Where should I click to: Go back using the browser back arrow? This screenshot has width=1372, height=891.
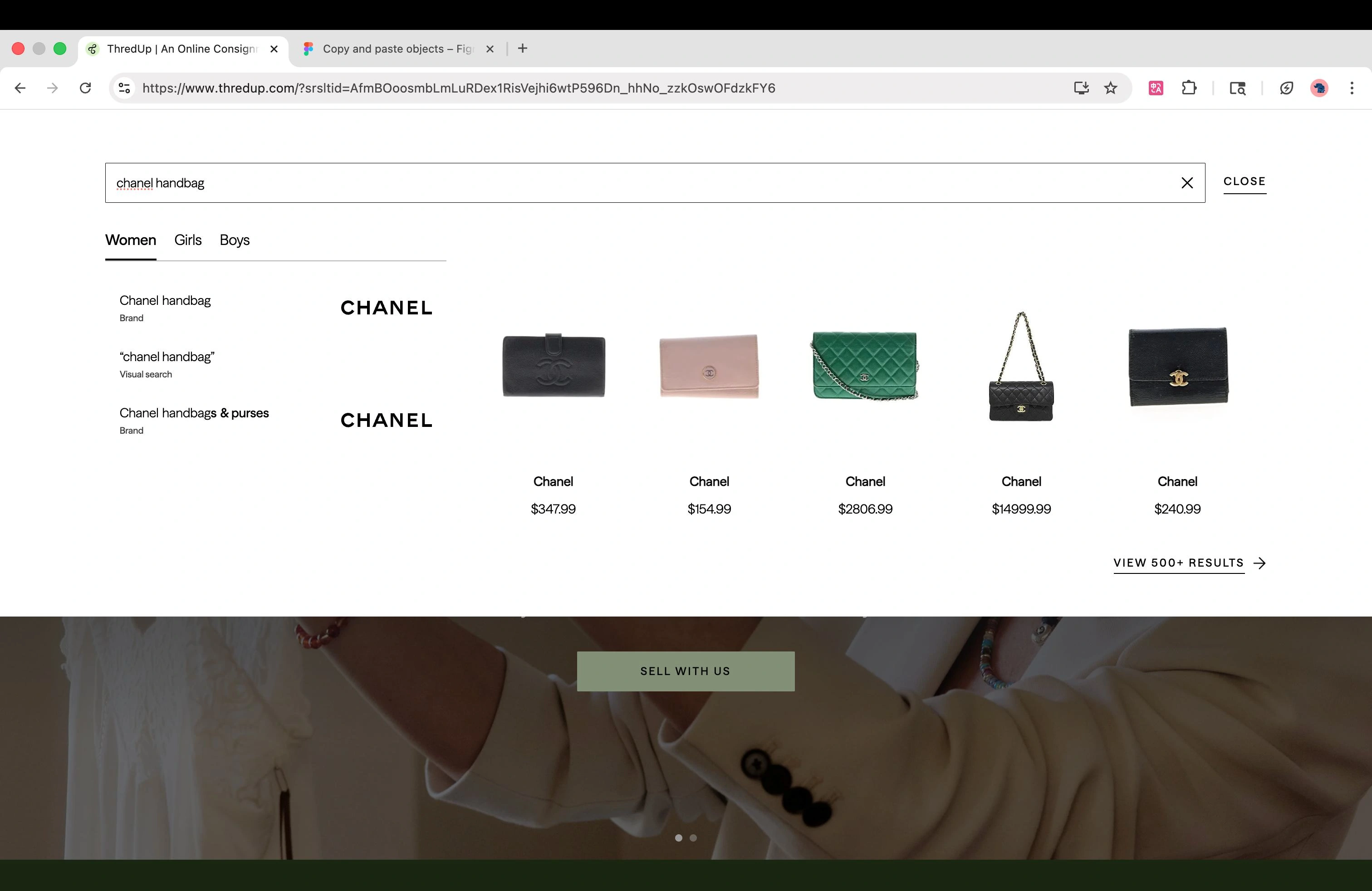click(x=20, y=88)
